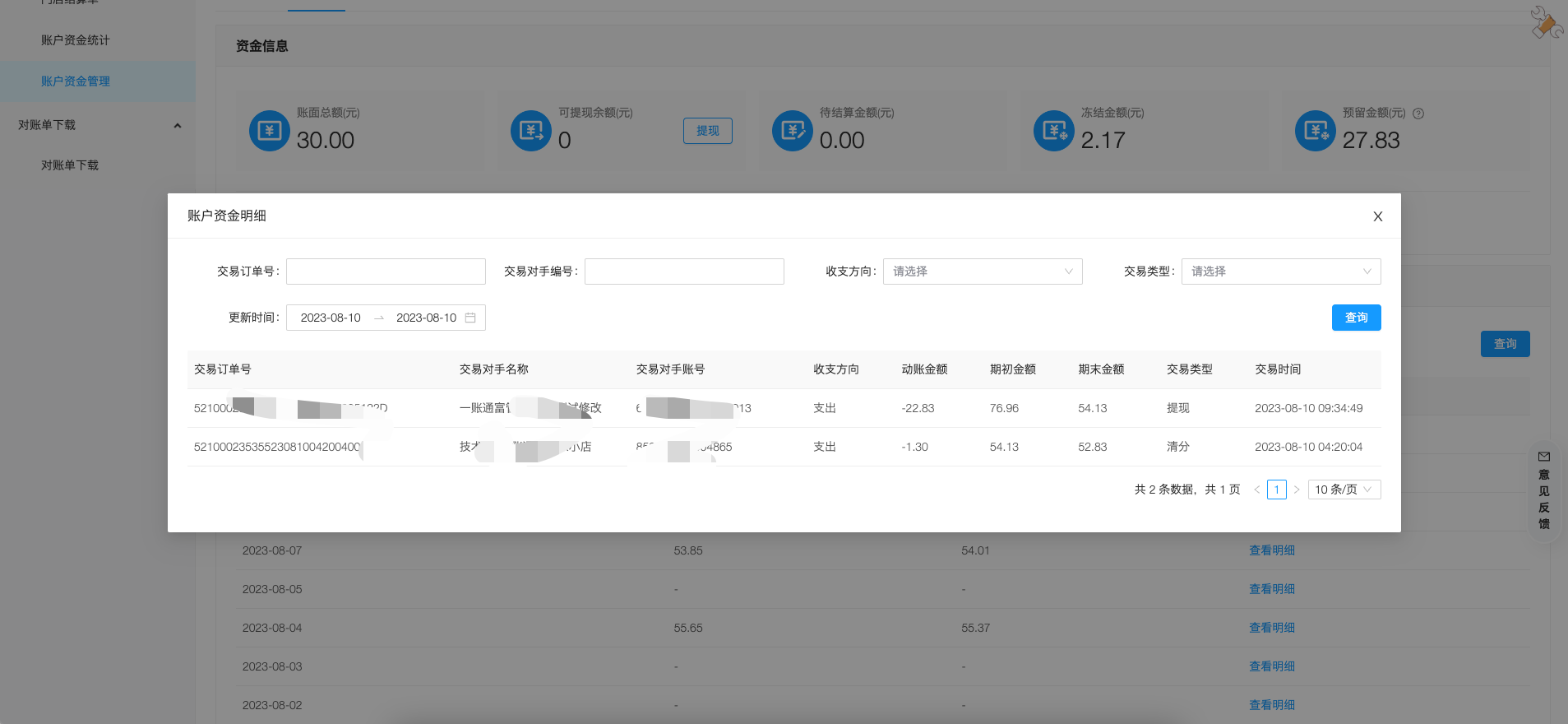Click the 提现 withdraw button
1568x724 pixels.
tap(708, 131)
